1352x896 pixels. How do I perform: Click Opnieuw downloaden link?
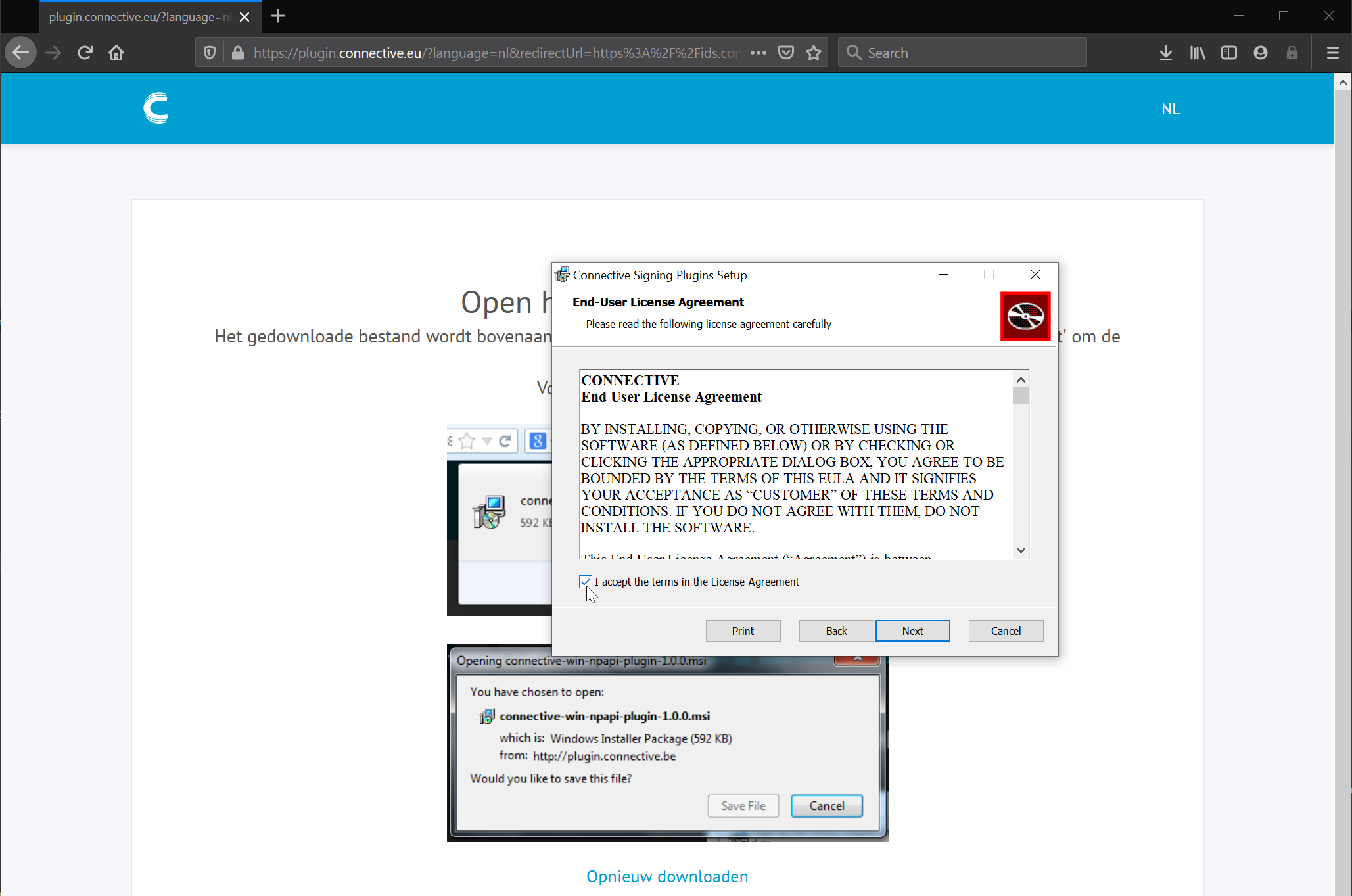[667, 876]
